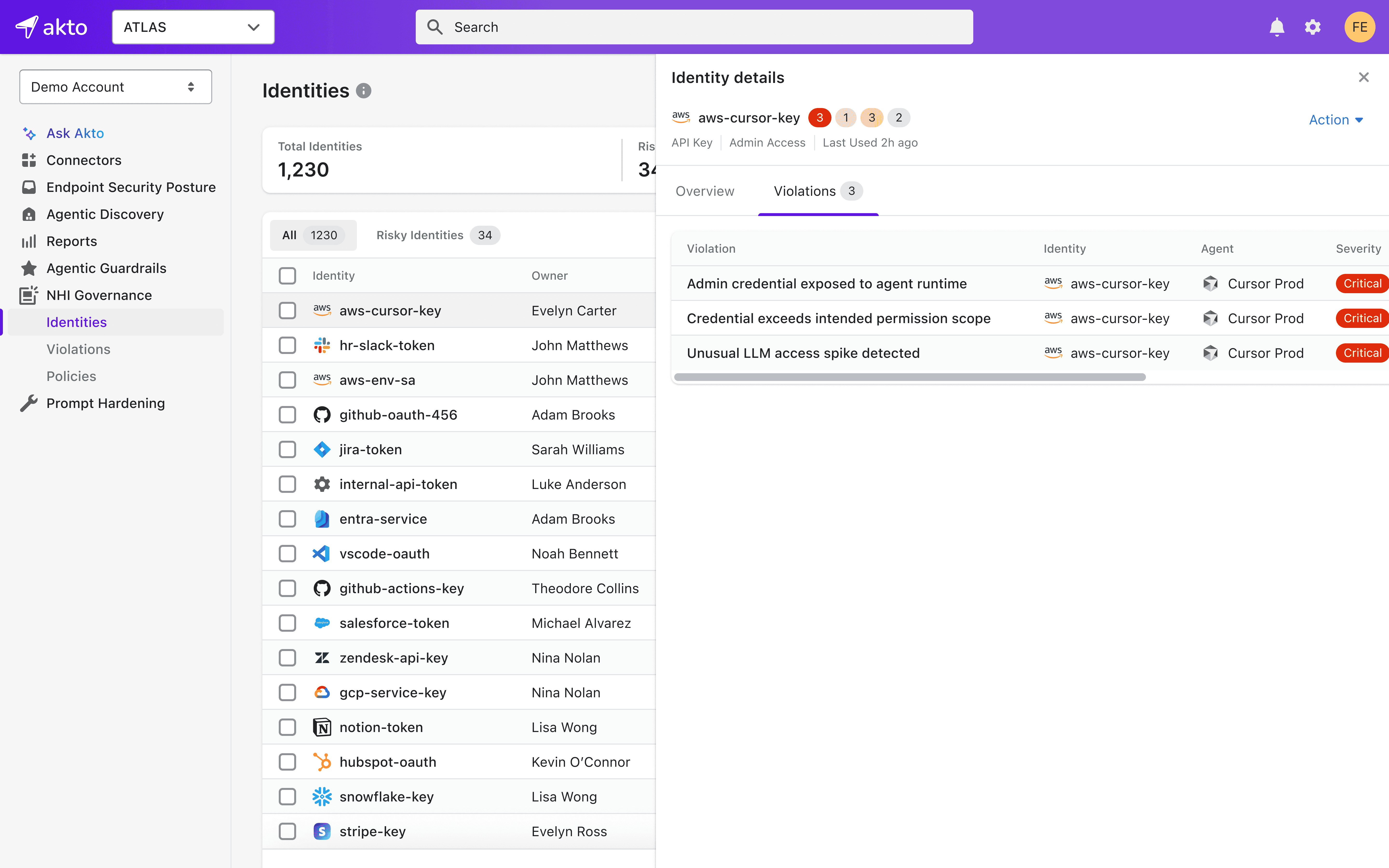Click the Stripe icon for stripe-key
The height and width of the screenshot is (868, 1389).
(322, 831)
